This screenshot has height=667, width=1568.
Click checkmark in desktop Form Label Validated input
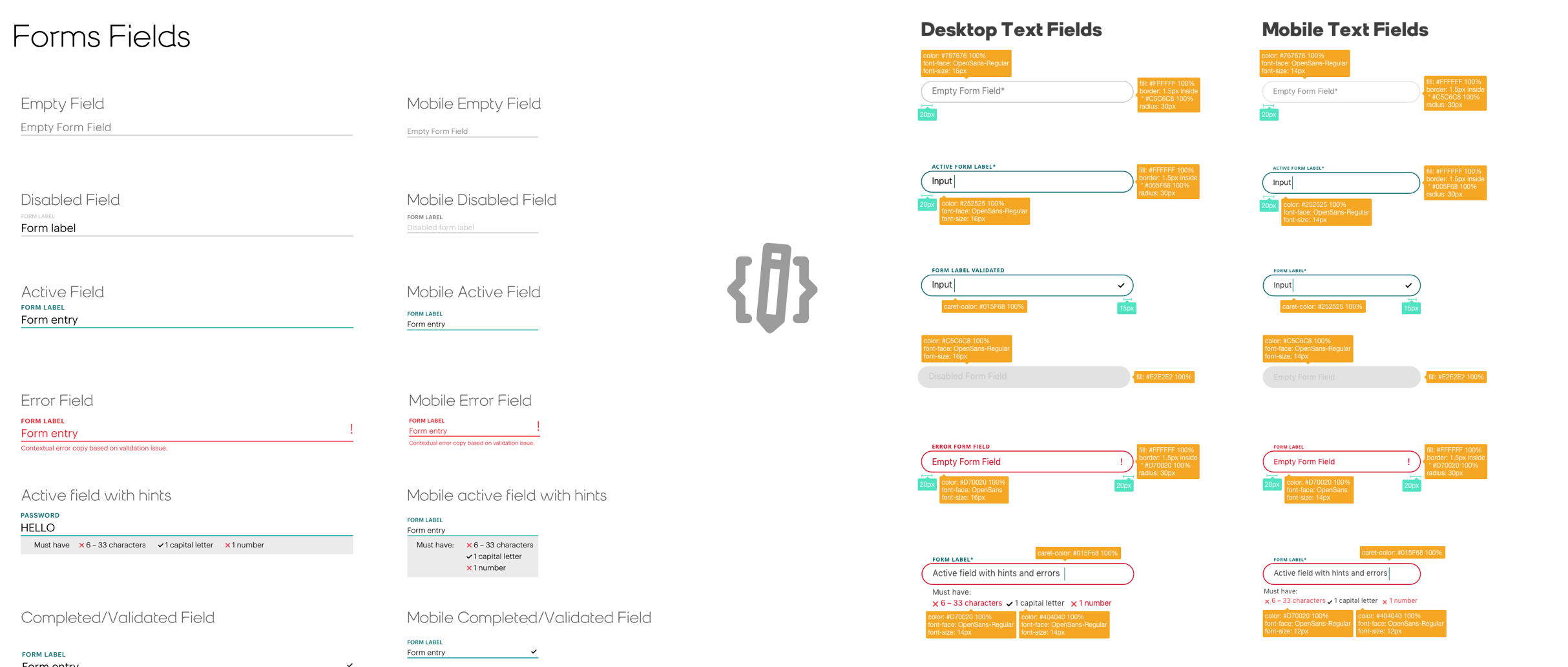coord(1121,285)
